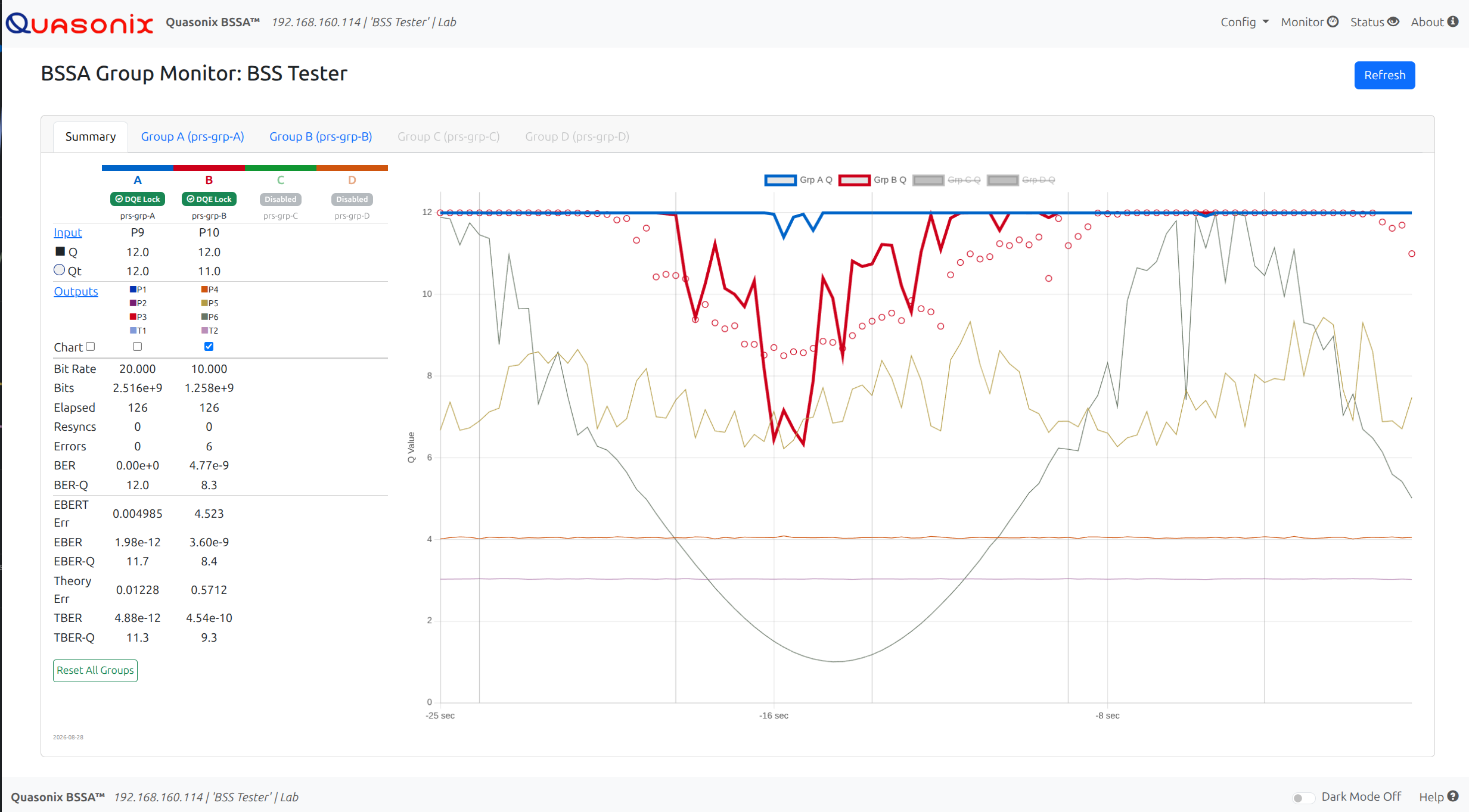Select the Qt radio option

click(59, 270)
